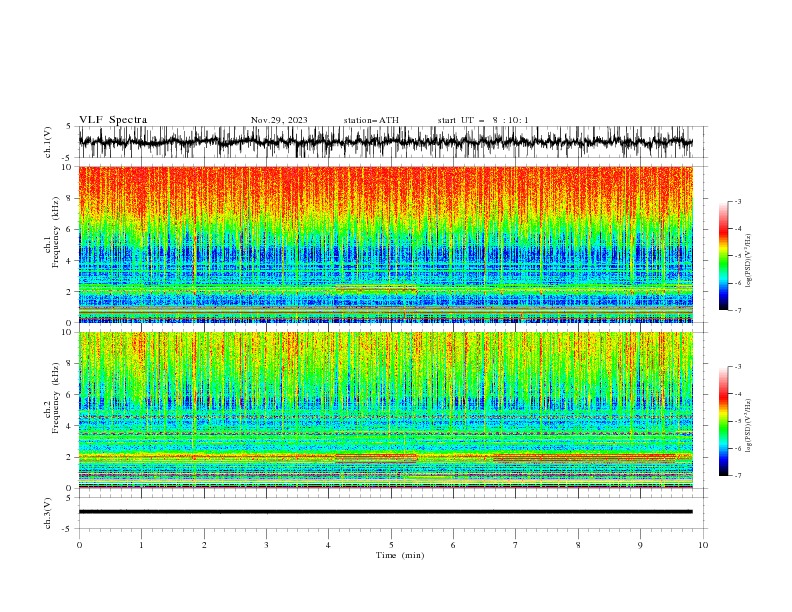
Task: Click time axis tick label "5"
Action: click(391, 545)
